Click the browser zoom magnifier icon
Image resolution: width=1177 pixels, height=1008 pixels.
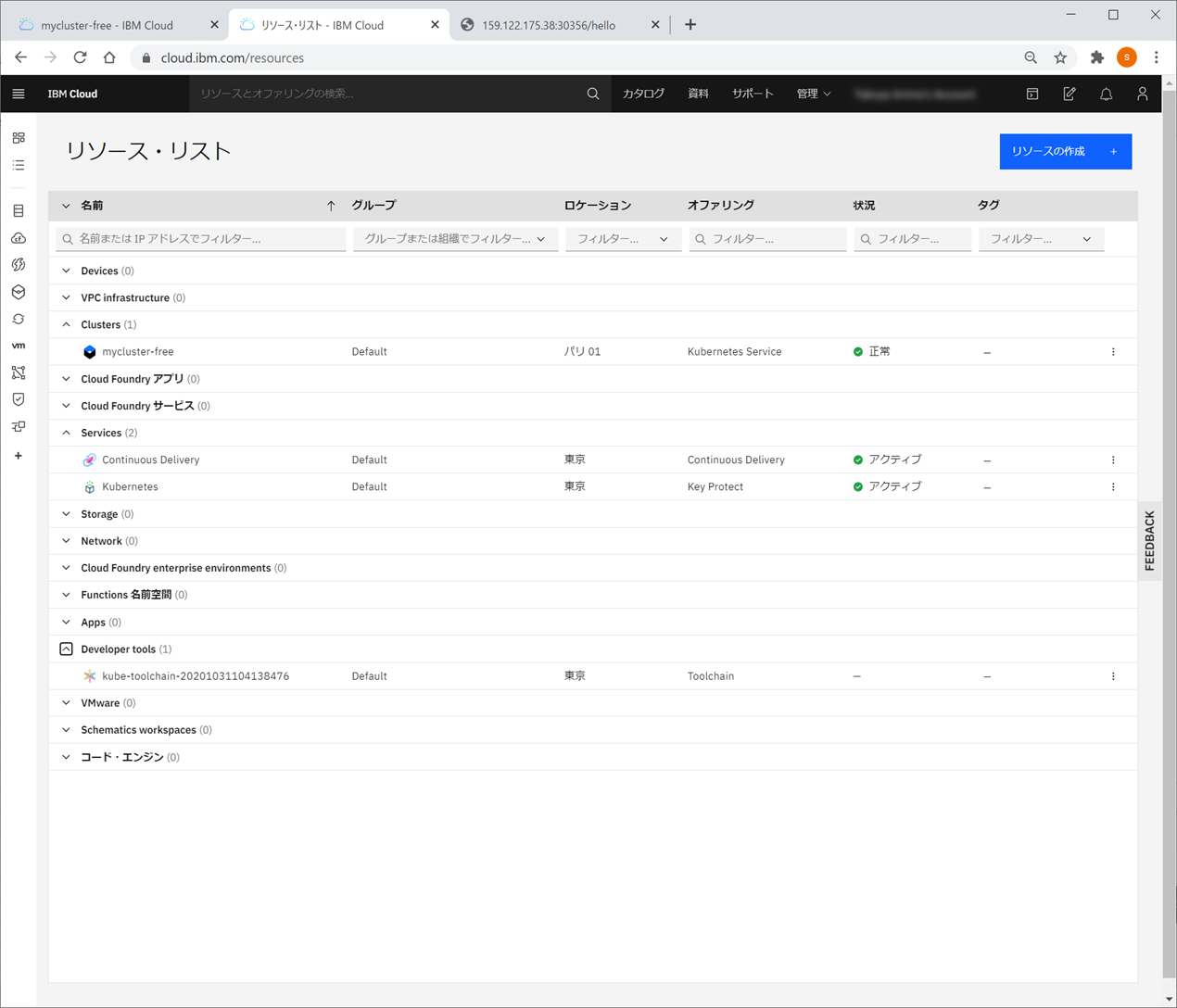tap(1031, 57)
